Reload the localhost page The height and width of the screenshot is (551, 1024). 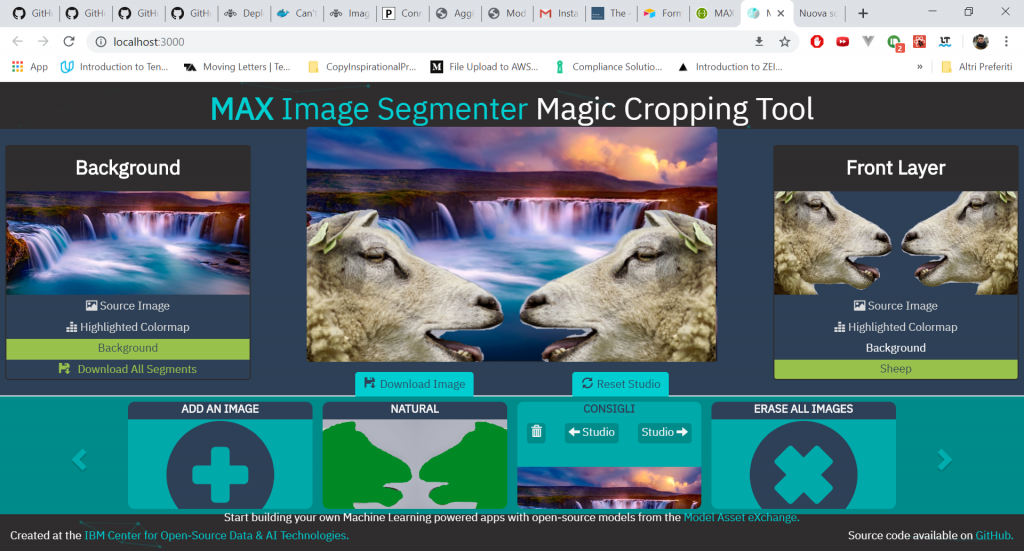(x=69, y=42)
